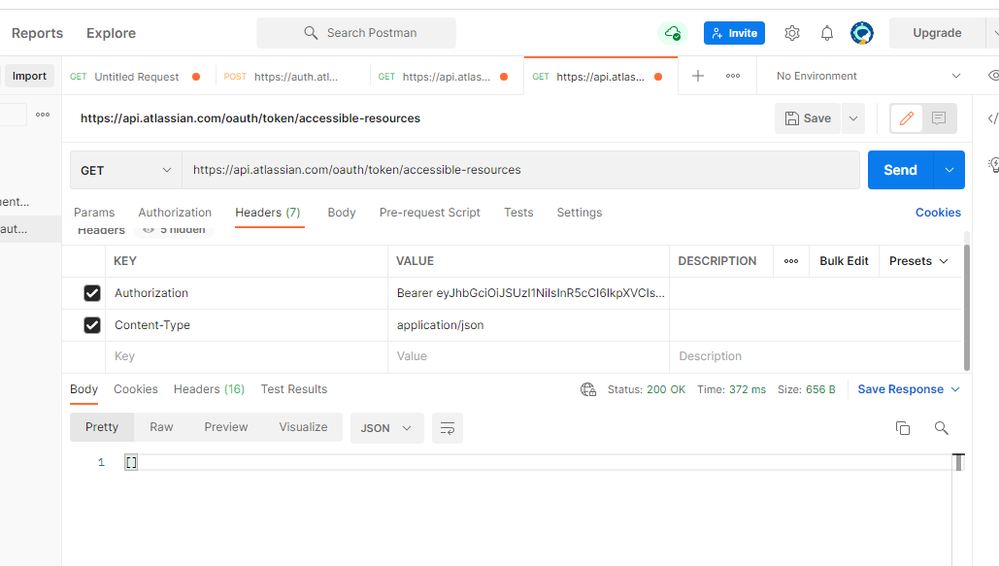Click the network globe-lock icon near Status

[588, 389]
